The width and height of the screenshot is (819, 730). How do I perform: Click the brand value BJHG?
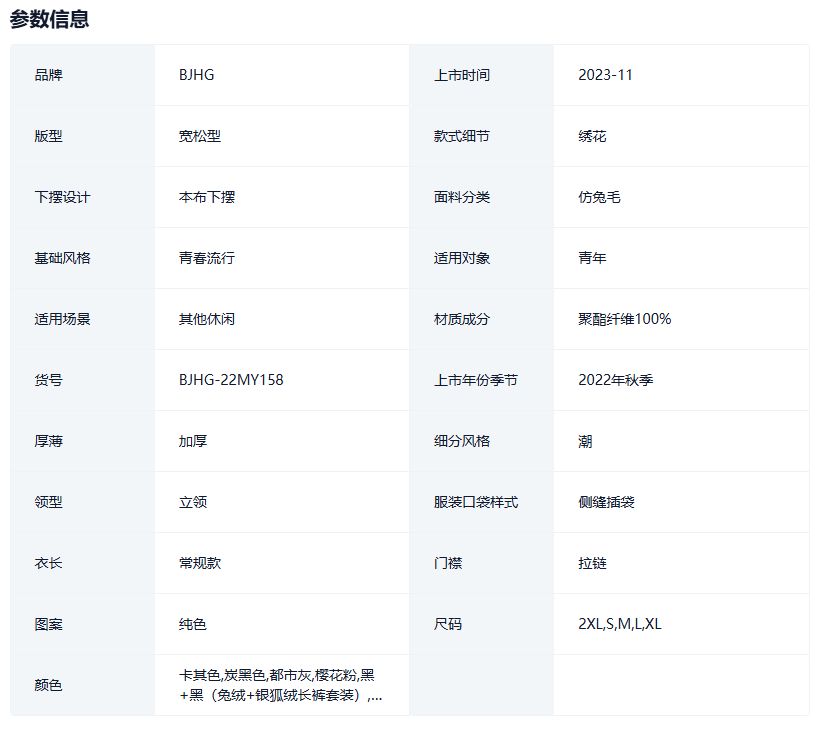pos(196,75)
